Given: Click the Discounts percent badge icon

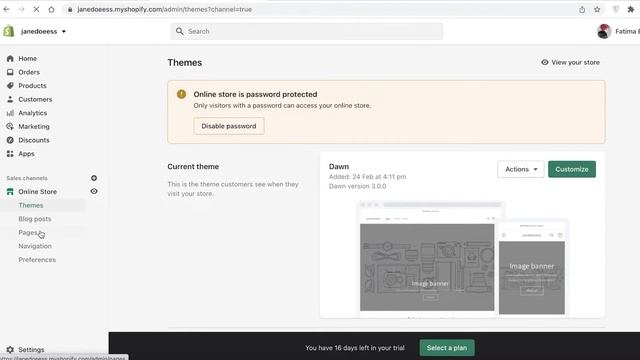Looking at the screenshot, I should tap(10, 140).
